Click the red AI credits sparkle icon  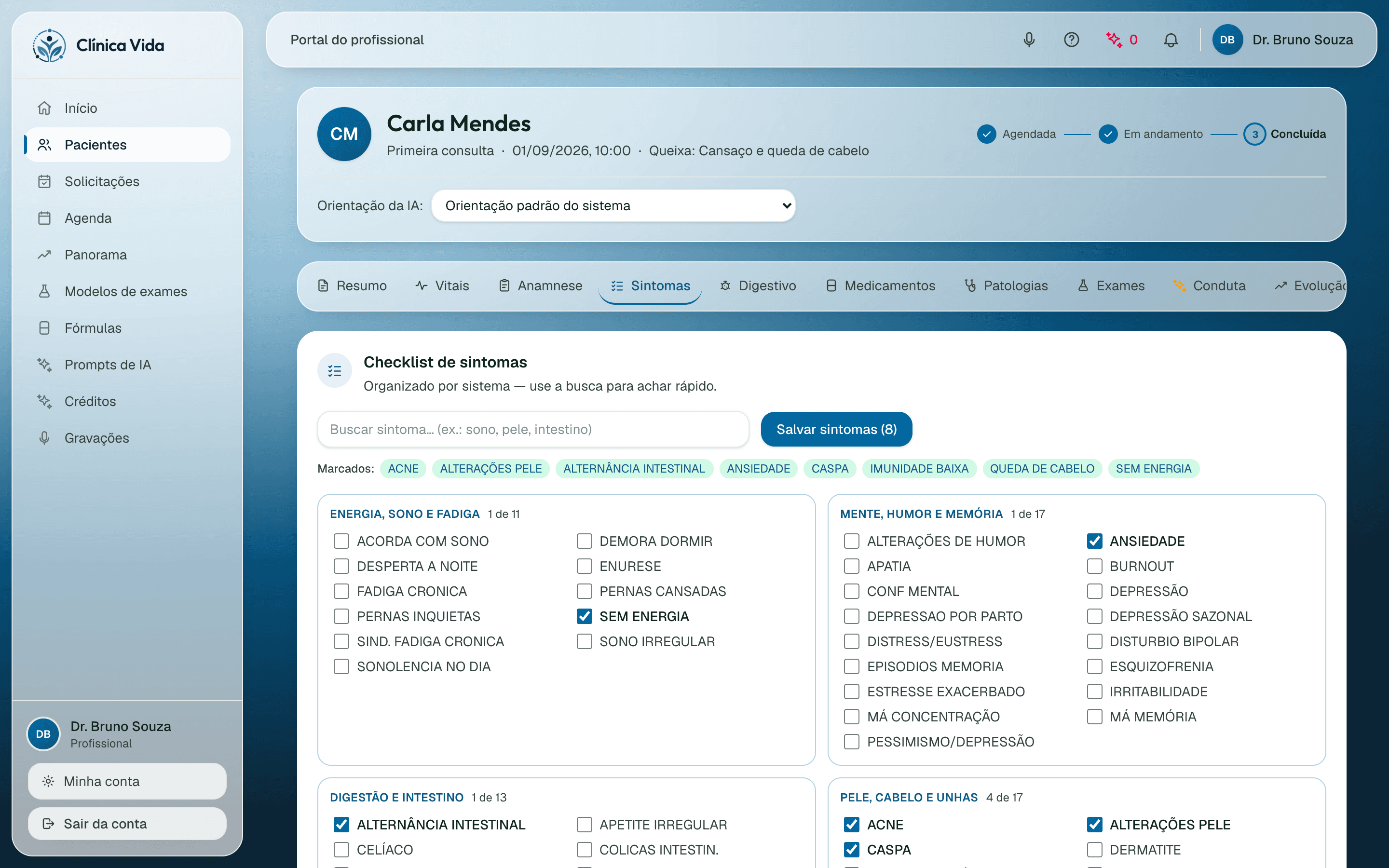click(x=1114, y=40)
